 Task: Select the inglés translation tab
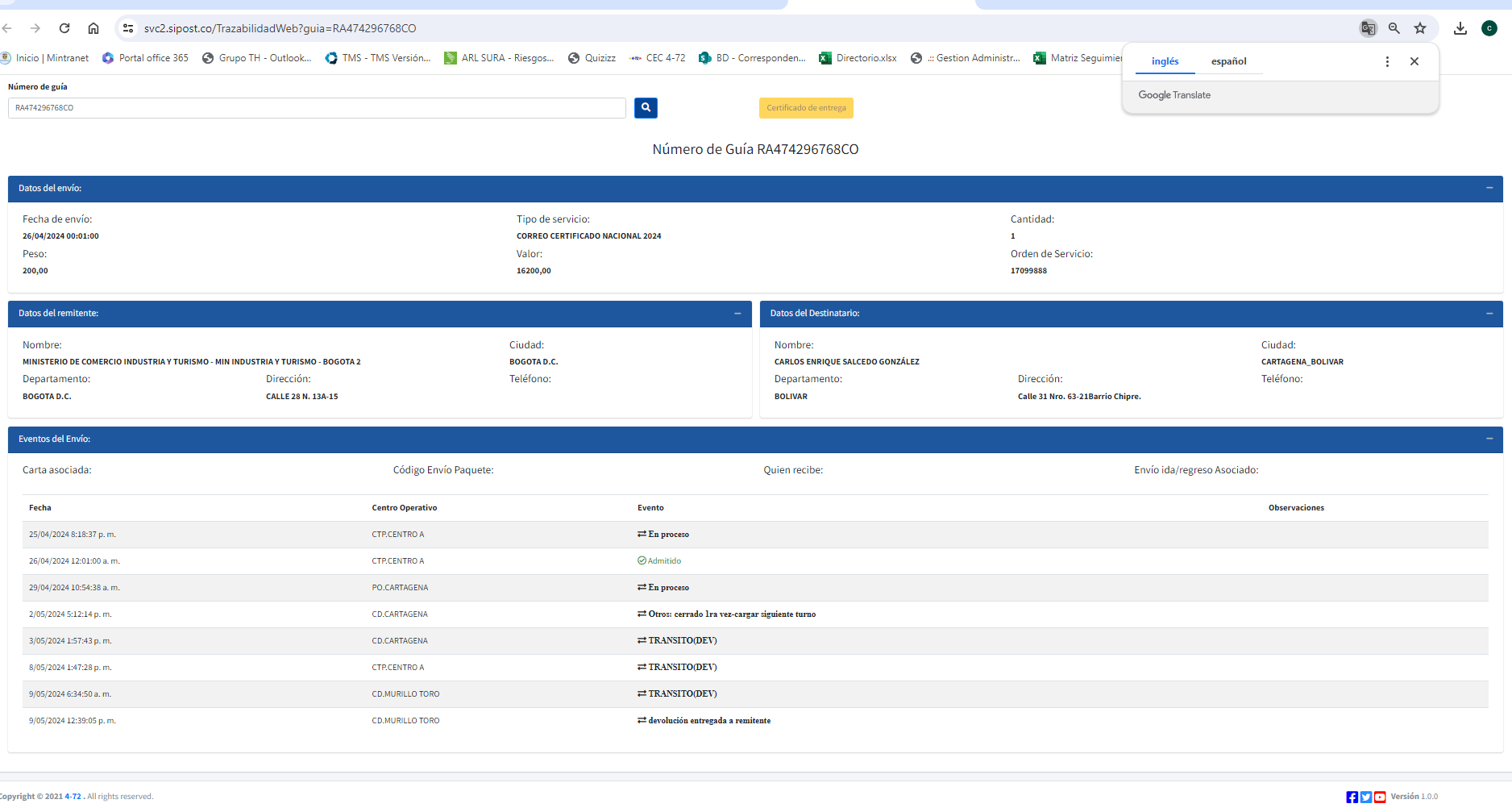click(x=1165, y=61)
